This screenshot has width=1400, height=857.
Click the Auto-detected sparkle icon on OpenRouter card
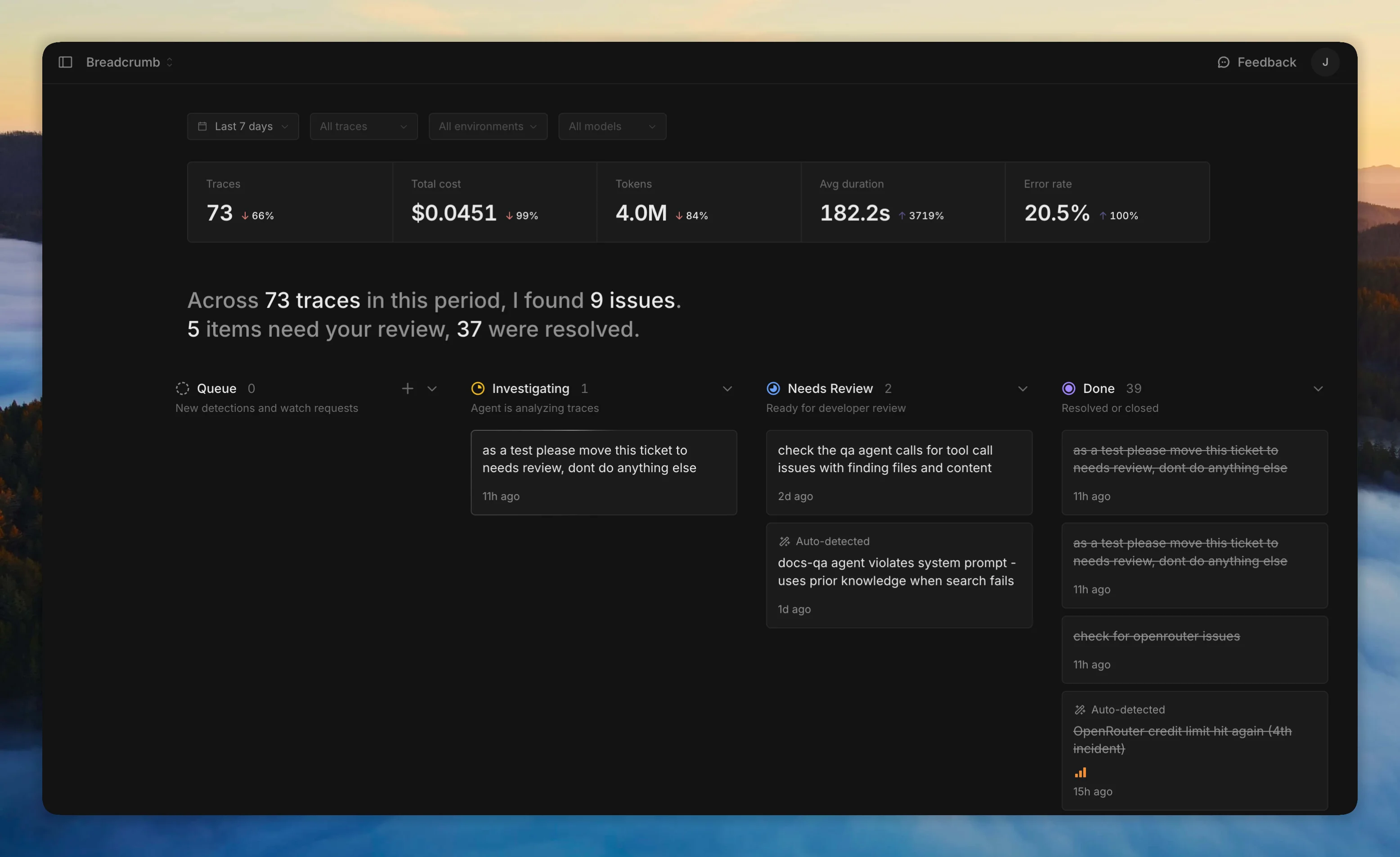click(x=1080, y=710)
